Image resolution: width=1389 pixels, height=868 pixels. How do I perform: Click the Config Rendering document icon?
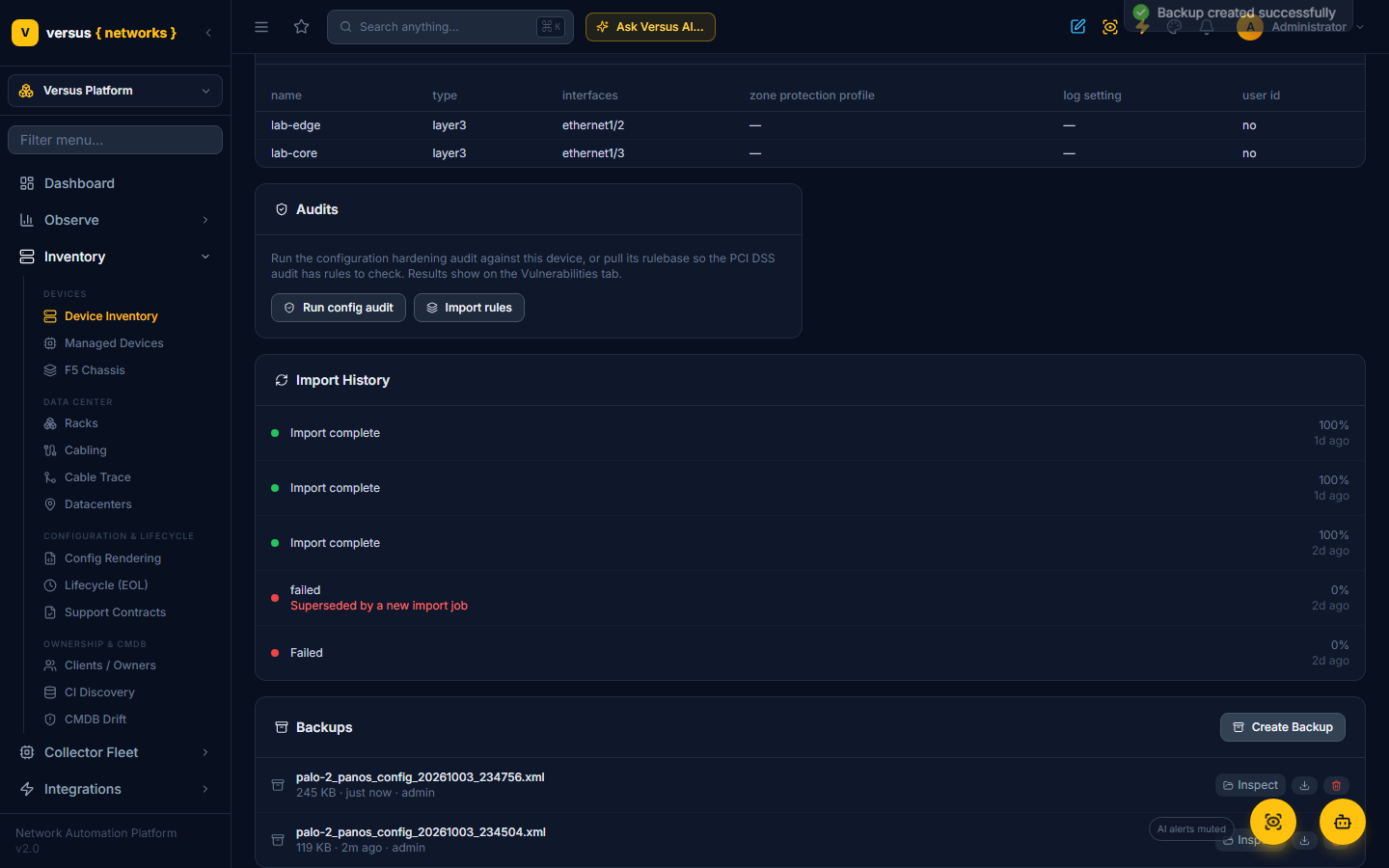50,558
